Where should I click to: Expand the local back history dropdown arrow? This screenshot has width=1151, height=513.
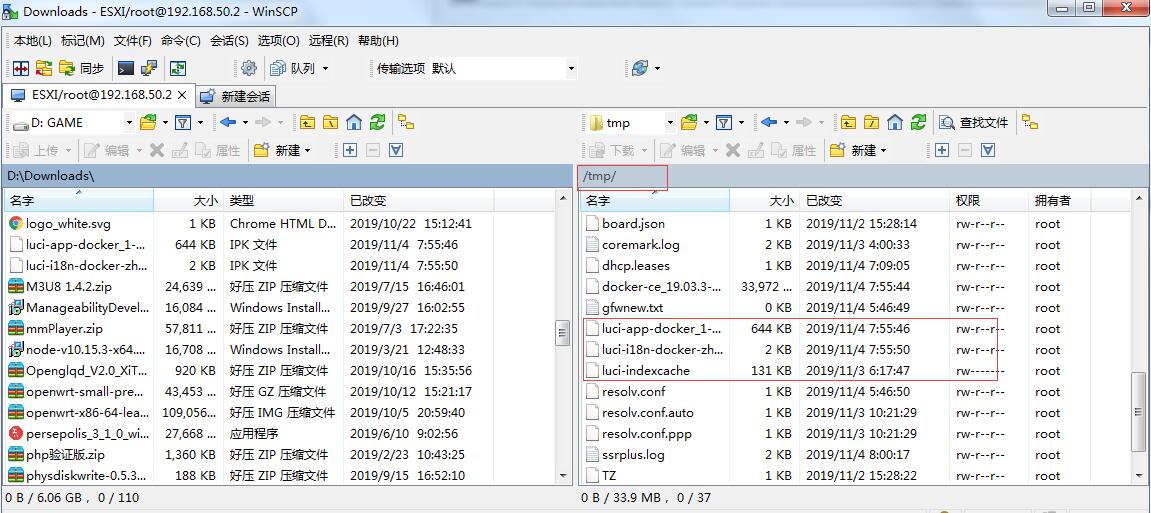(x=245, y=123)
